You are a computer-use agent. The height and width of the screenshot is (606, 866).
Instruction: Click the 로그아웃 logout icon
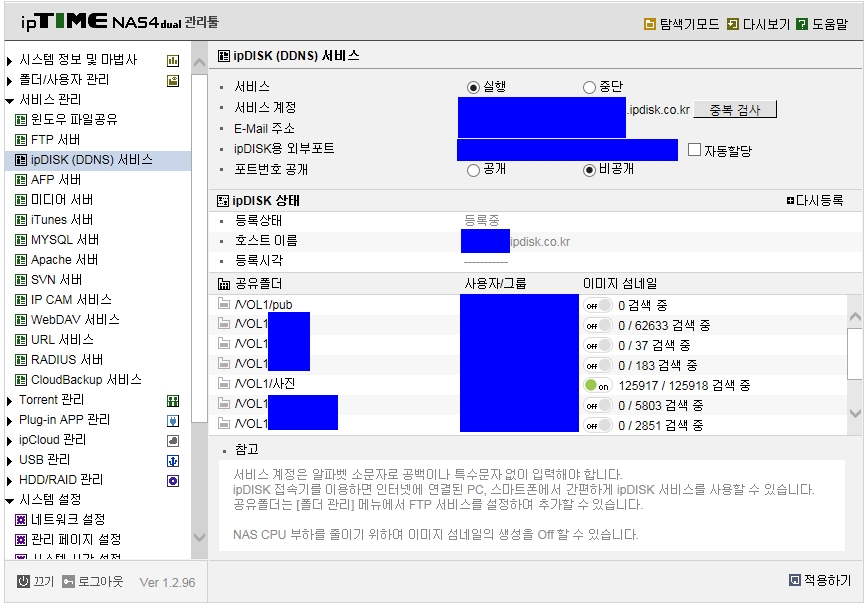click(68, 581)
